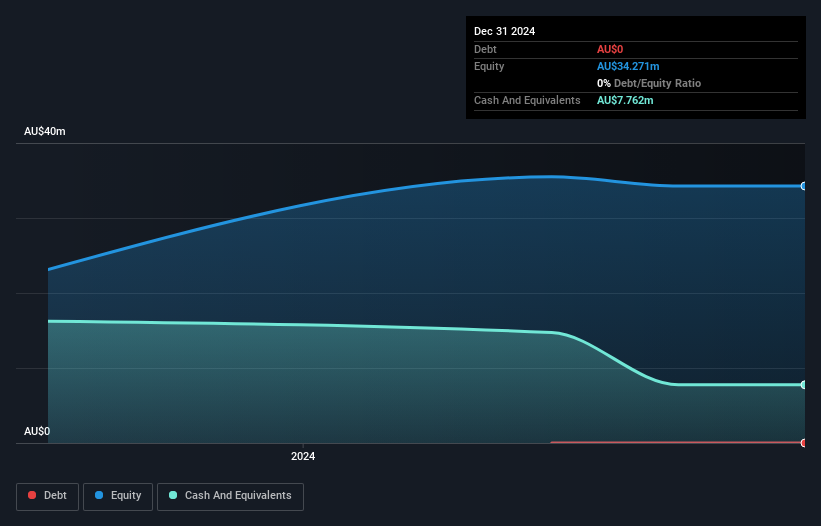This screenshot has width=821, height=526.
Task: Select the red Debt endpoint marker
Action: [x=804, y=443]
